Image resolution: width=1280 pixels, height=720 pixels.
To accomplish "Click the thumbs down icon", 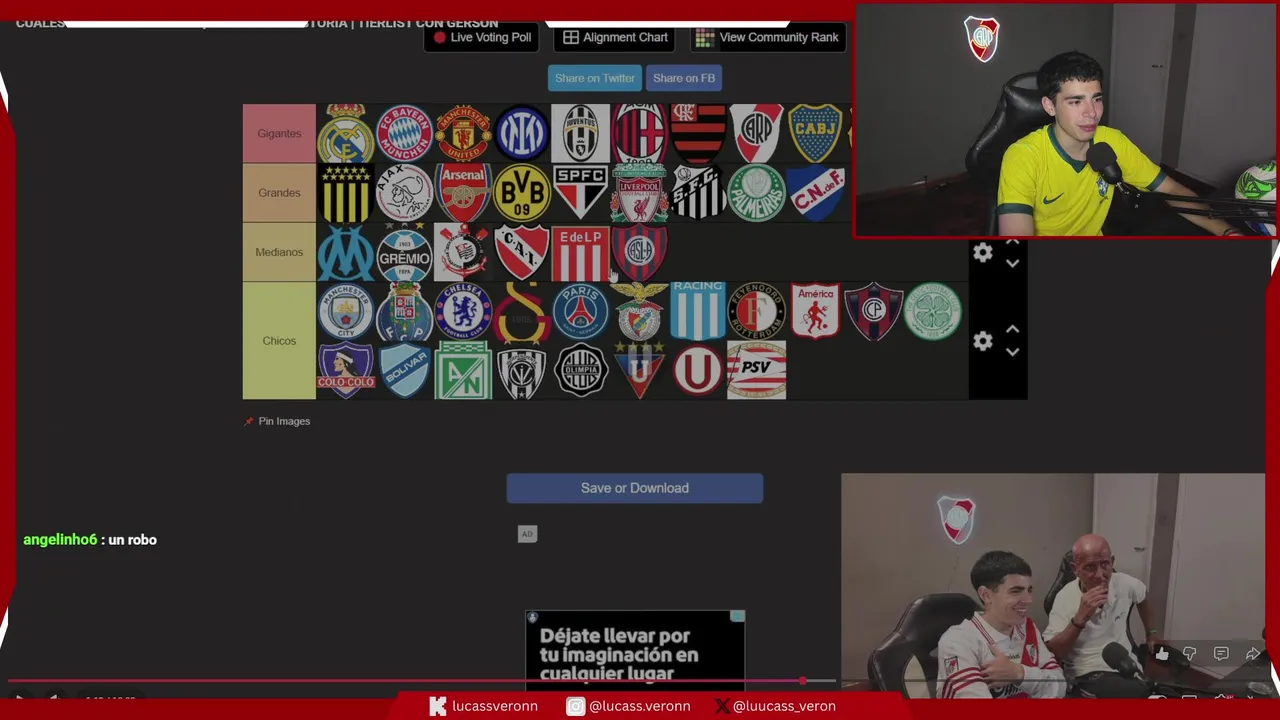I will click(x=1190, y=654).
